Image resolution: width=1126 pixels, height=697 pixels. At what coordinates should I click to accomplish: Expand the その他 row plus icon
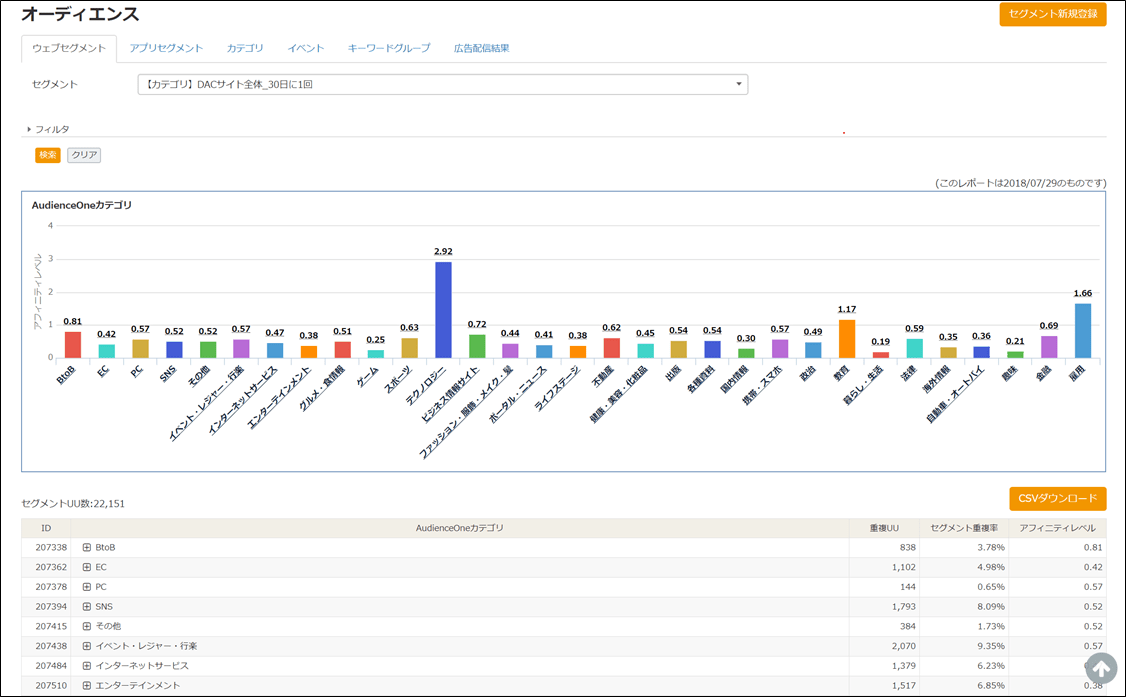(x=87, y=626)
